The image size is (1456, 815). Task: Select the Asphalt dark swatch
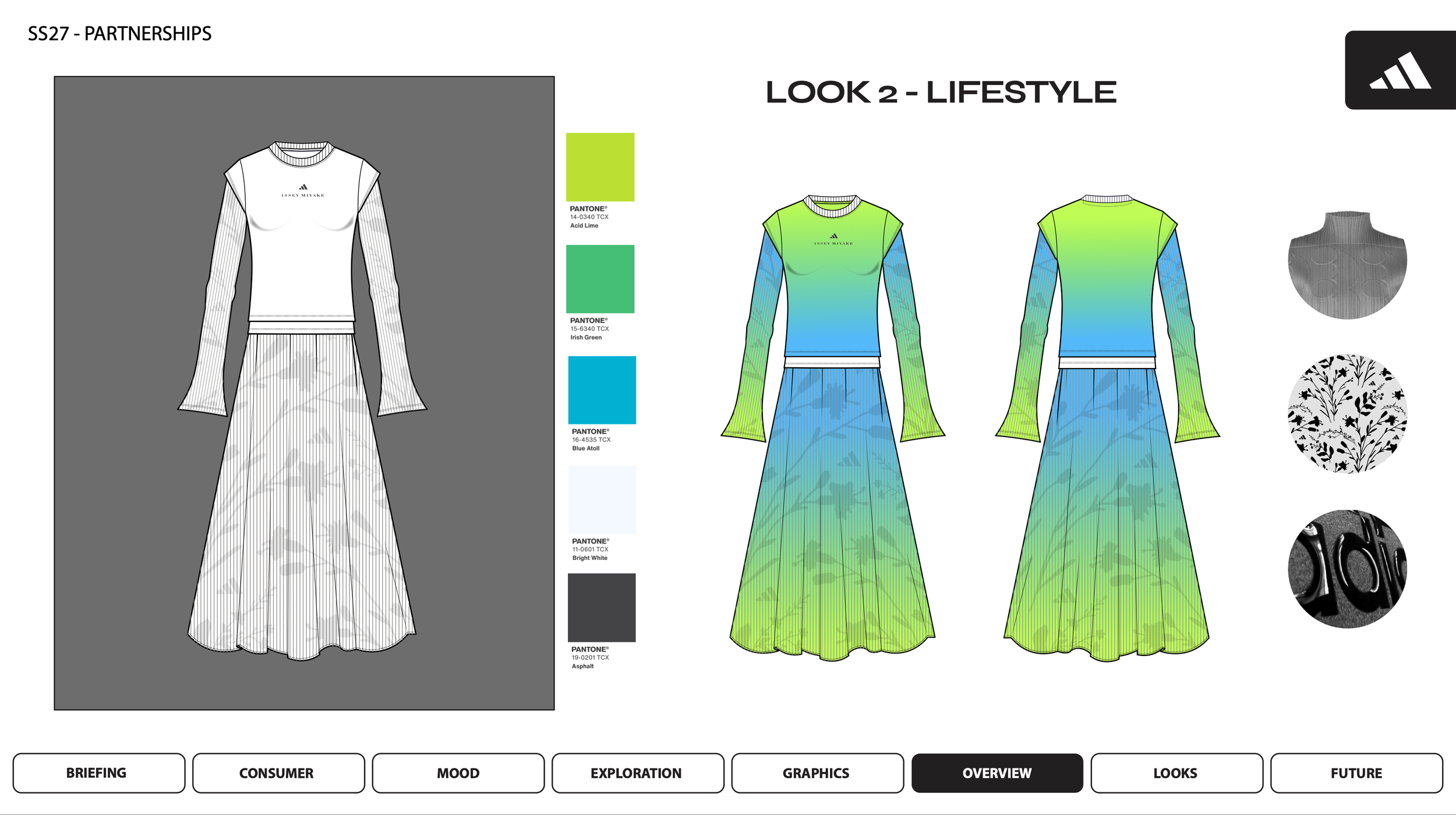click(601, 607)
